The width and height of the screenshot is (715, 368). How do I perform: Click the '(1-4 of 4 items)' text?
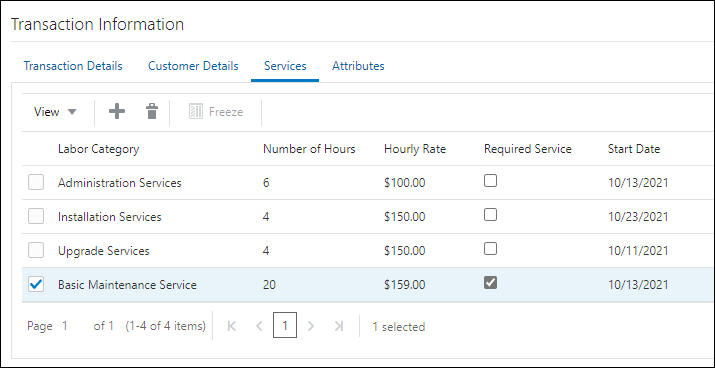click(x=166, y=326)
